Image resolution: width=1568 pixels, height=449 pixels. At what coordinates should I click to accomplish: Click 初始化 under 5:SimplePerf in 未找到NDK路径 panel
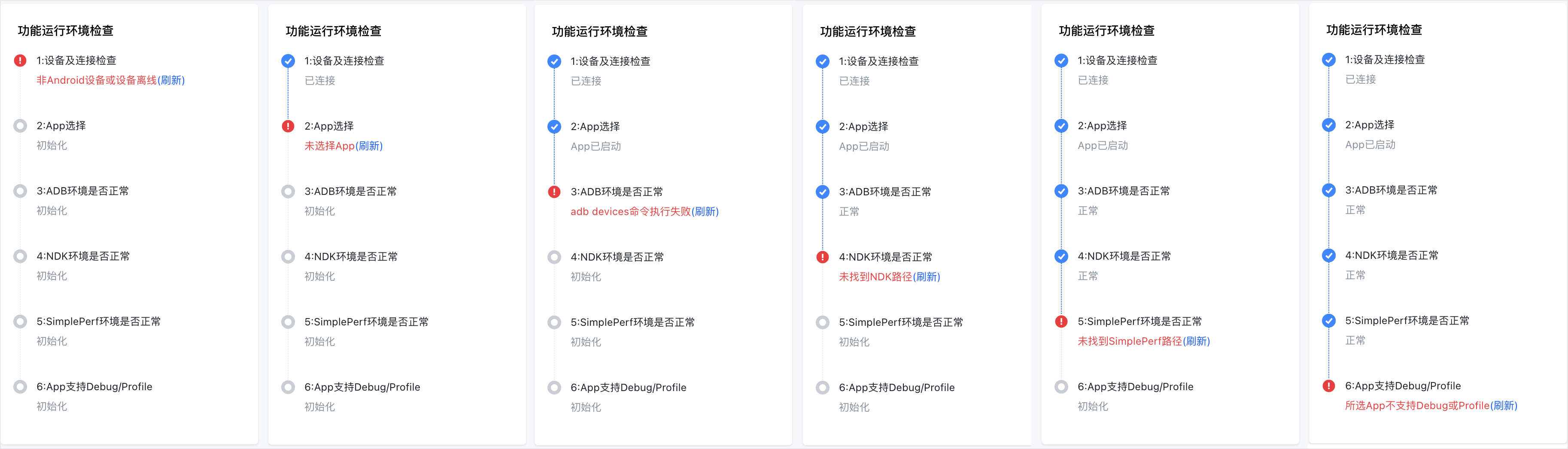coord(854,342)
